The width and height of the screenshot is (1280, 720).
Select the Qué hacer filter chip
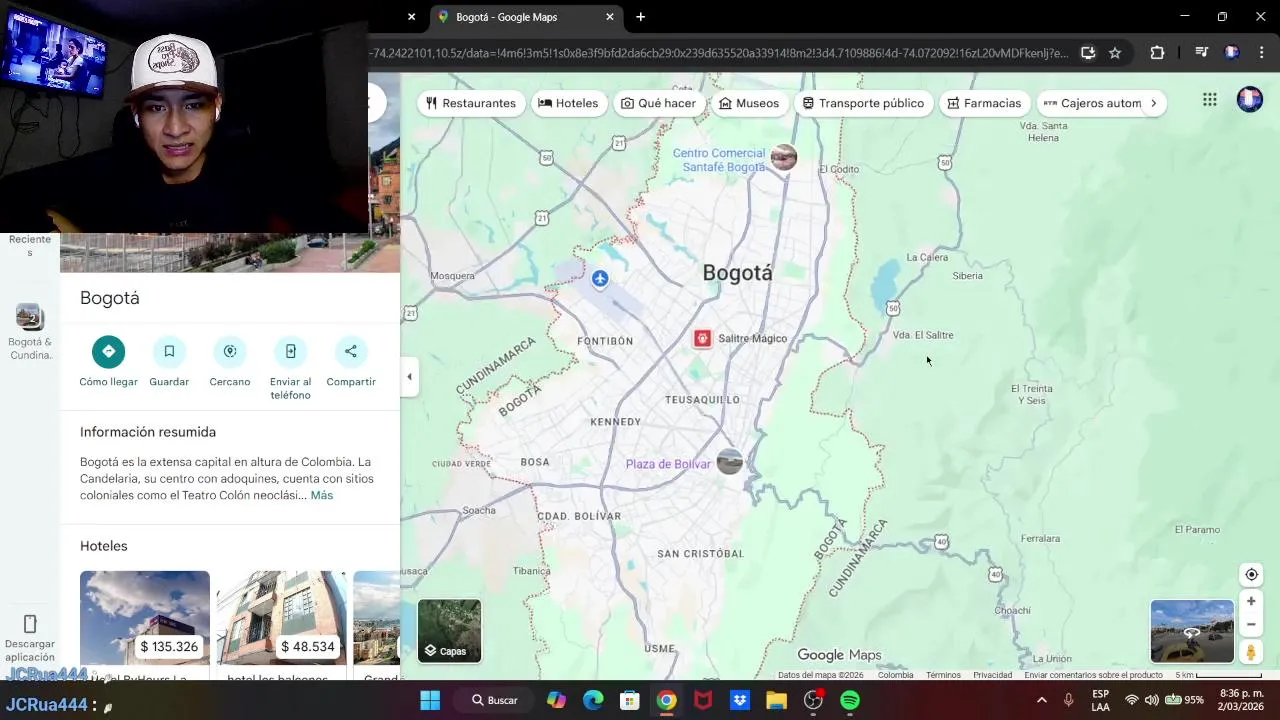point(658,103)
